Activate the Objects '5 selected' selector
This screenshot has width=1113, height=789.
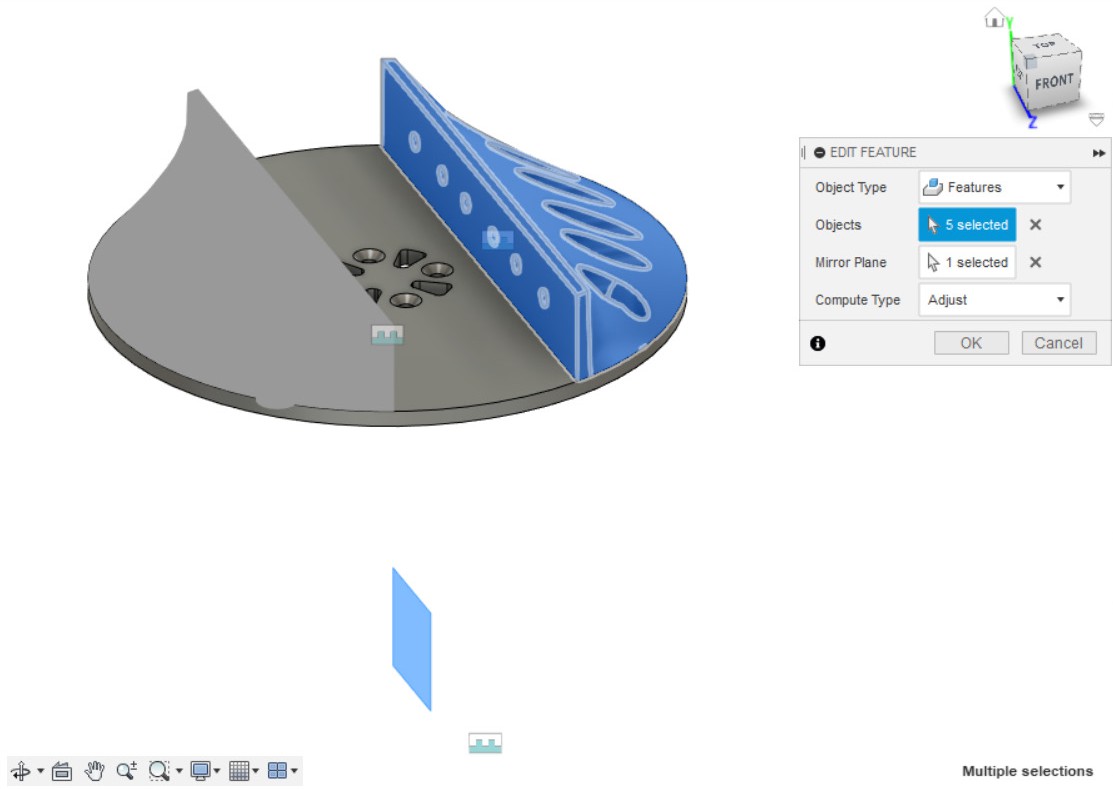(x=967, y=225)
